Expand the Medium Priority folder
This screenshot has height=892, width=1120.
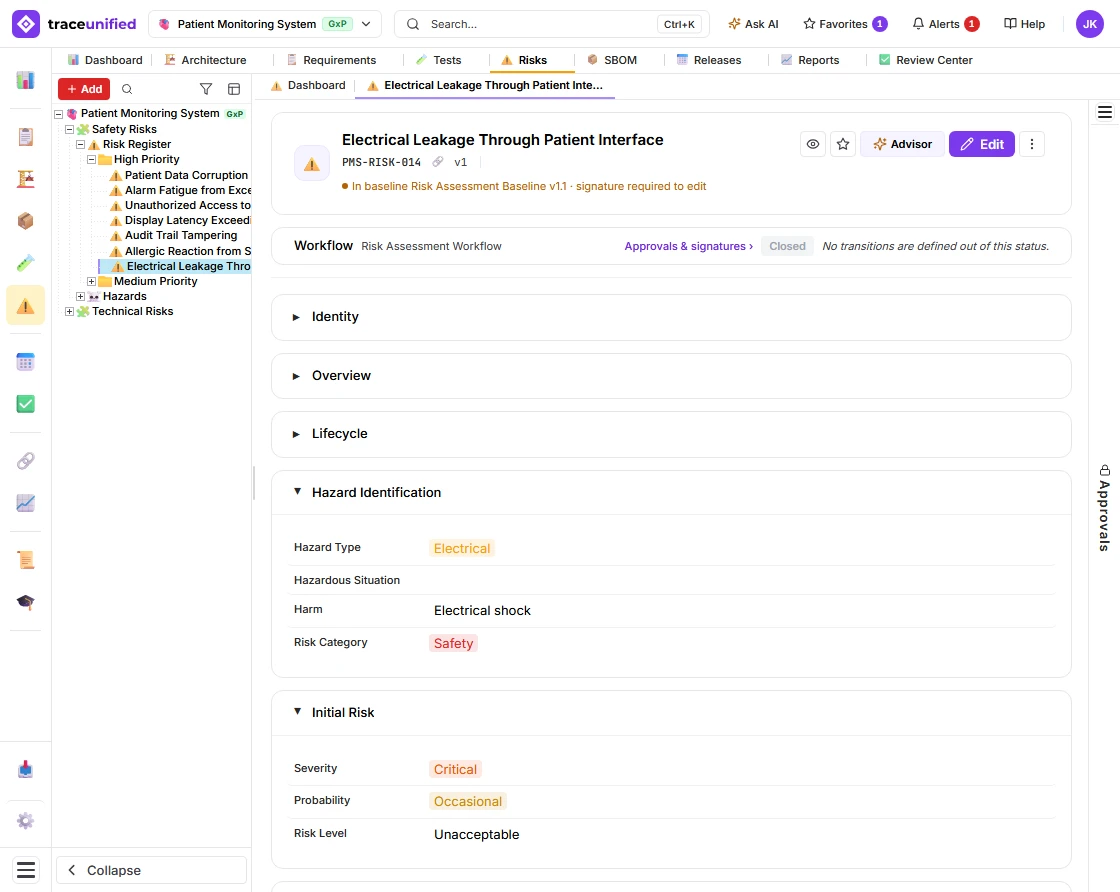pyautogui.click(x=91, y=281)
